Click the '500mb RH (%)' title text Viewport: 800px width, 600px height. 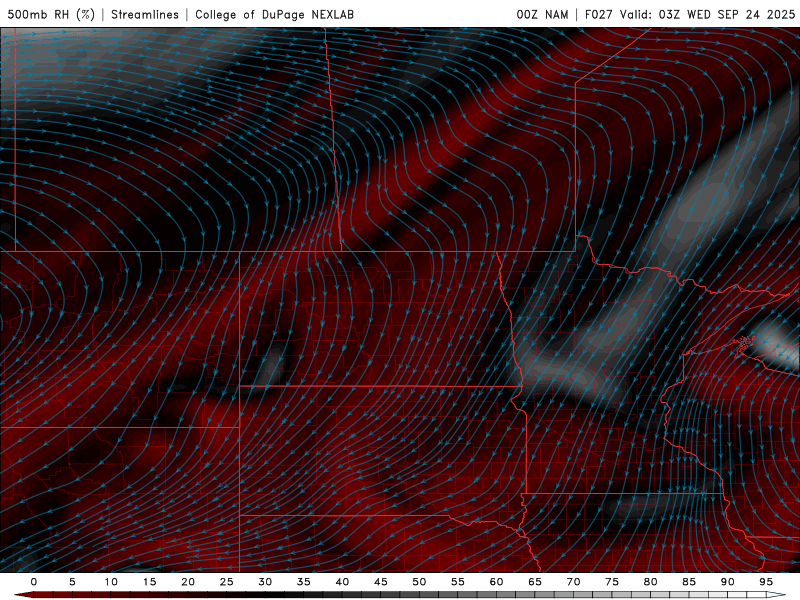pyautogui.click(x=51, y=14)
